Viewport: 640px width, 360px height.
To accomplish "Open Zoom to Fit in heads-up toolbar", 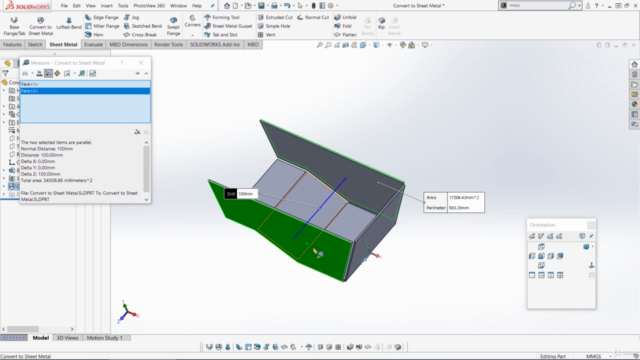I will pos(320,45).
